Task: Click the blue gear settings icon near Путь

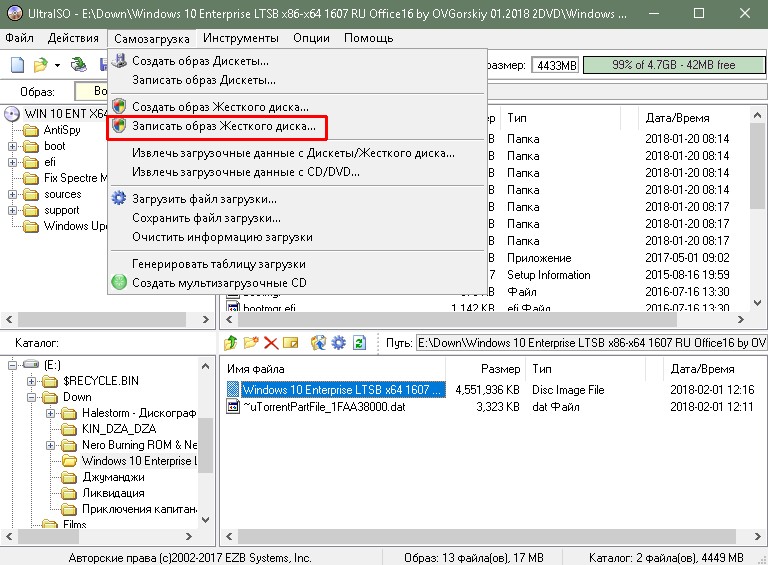Action: [x=338, y=343]
